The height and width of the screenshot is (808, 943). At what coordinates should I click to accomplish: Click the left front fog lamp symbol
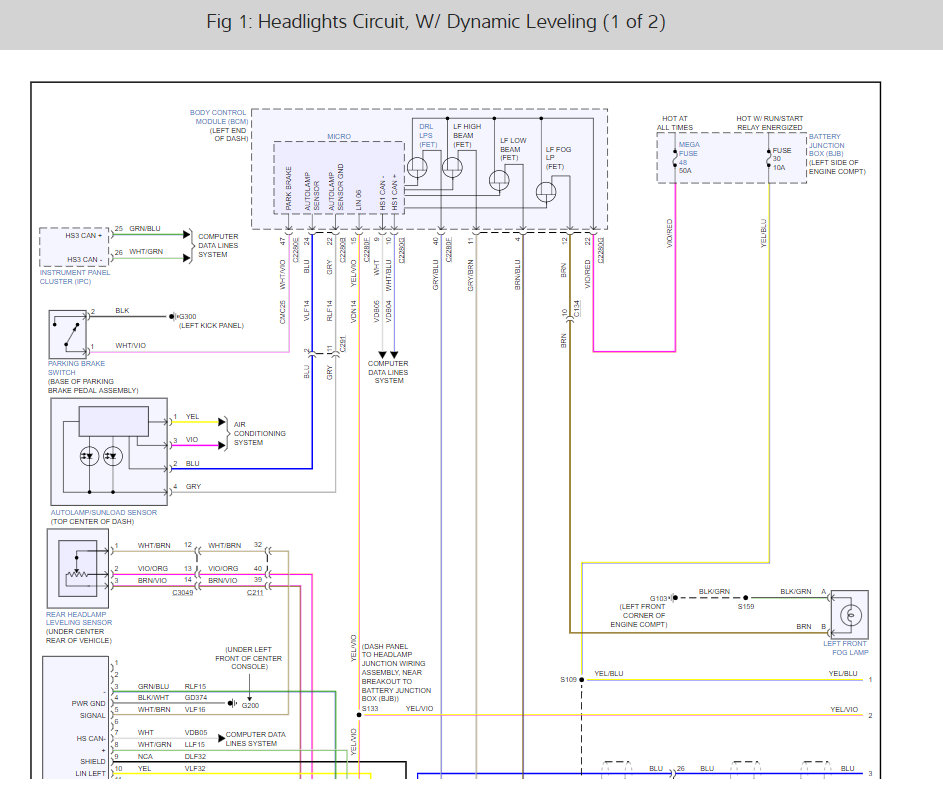click(849, 614)
